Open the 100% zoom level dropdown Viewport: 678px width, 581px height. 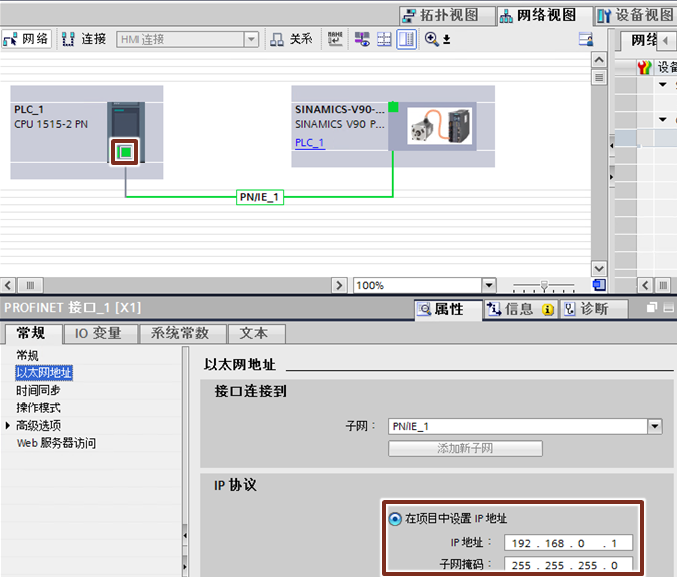coord(489,285)
